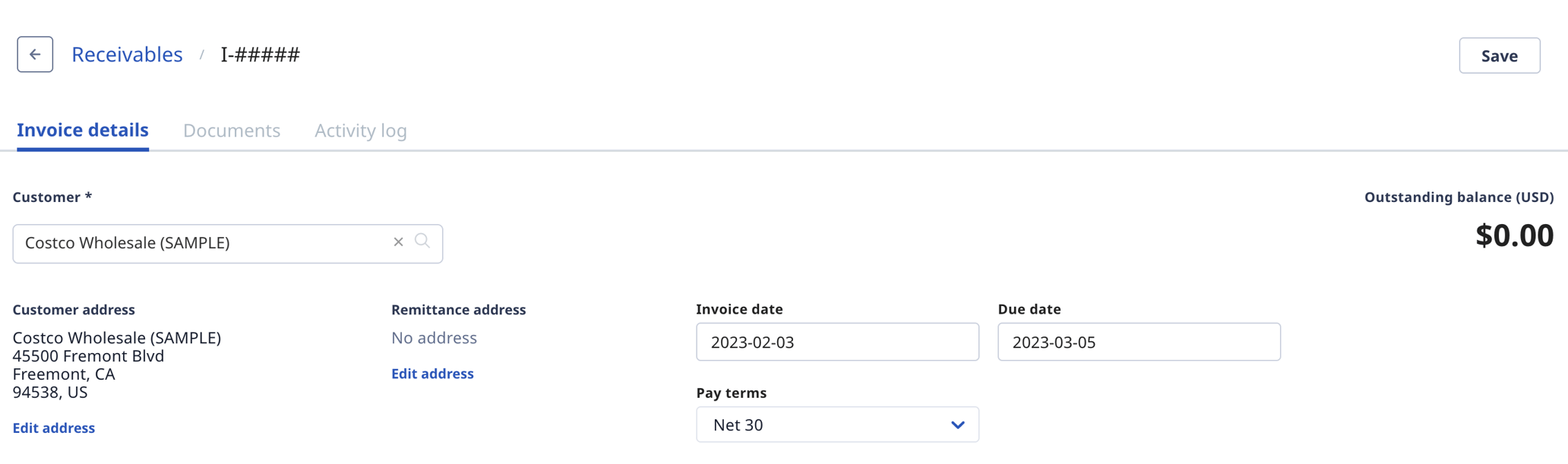This screenshot has height=464, width=1568.
Task: Click the I-##### invoice number text
Action: point(261,55)
